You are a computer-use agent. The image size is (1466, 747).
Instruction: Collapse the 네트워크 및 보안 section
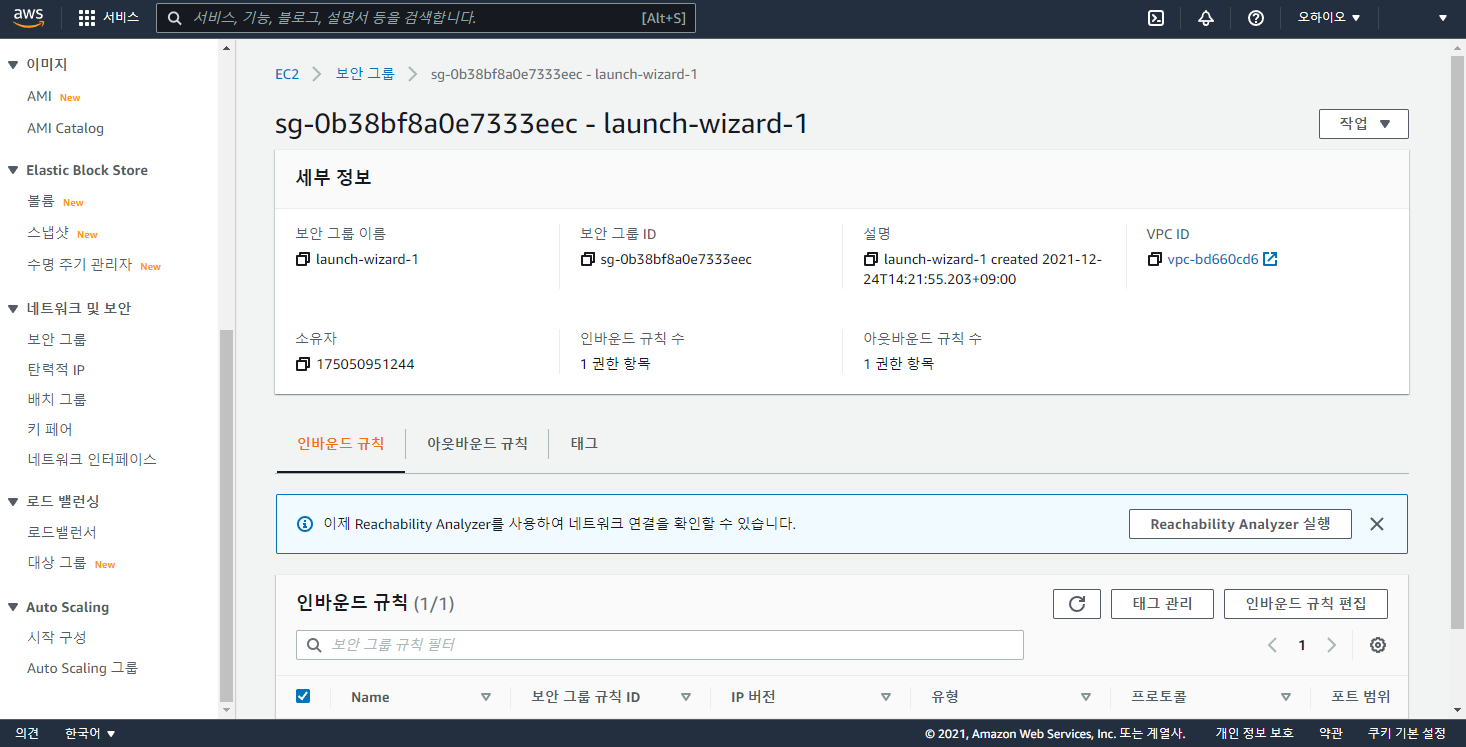tap(13, 309)
